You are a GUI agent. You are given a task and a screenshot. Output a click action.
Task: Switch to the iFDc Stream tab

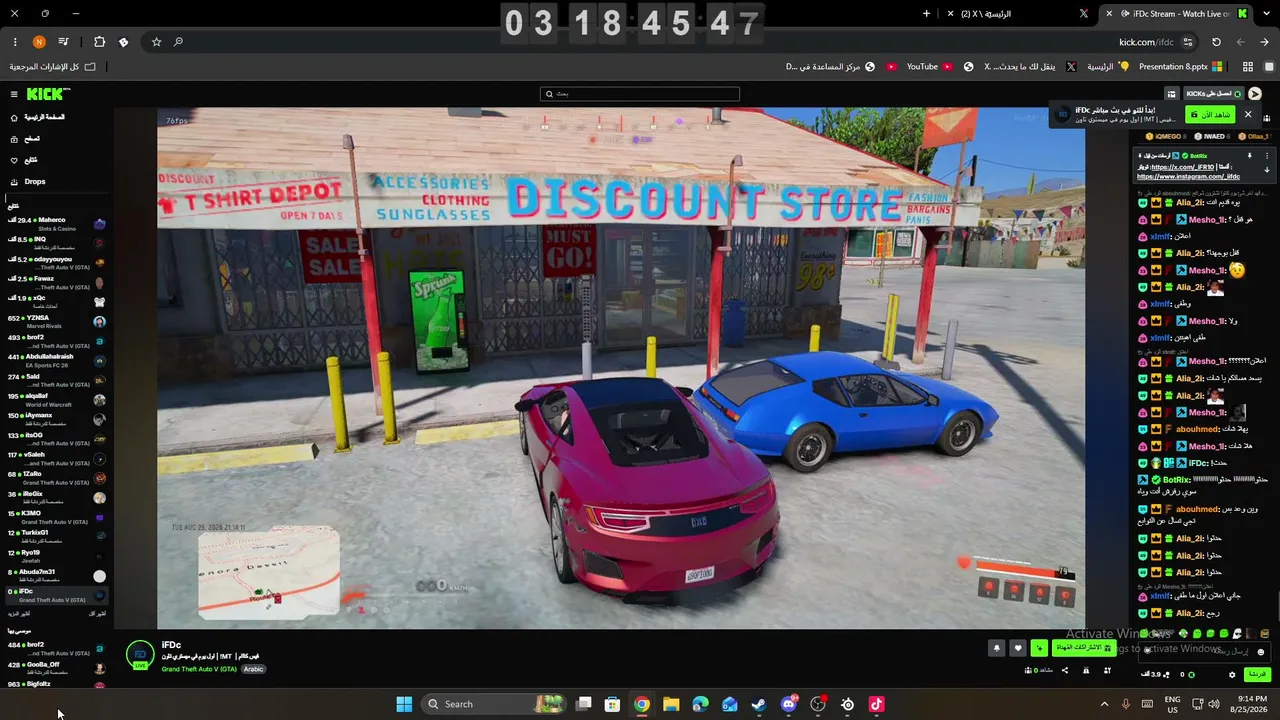[x=1176, y=14]
